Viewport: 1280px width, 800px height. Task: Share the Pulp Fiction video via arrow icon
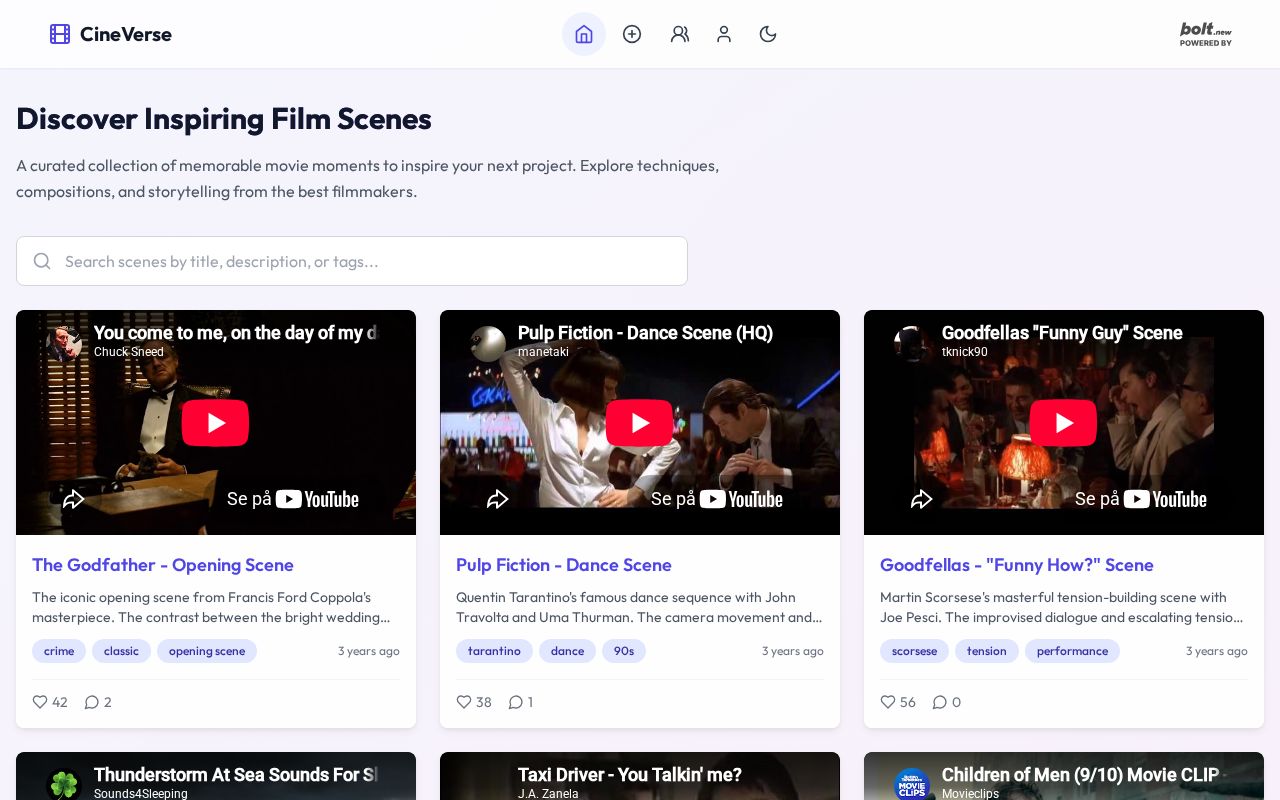(498, 499)
